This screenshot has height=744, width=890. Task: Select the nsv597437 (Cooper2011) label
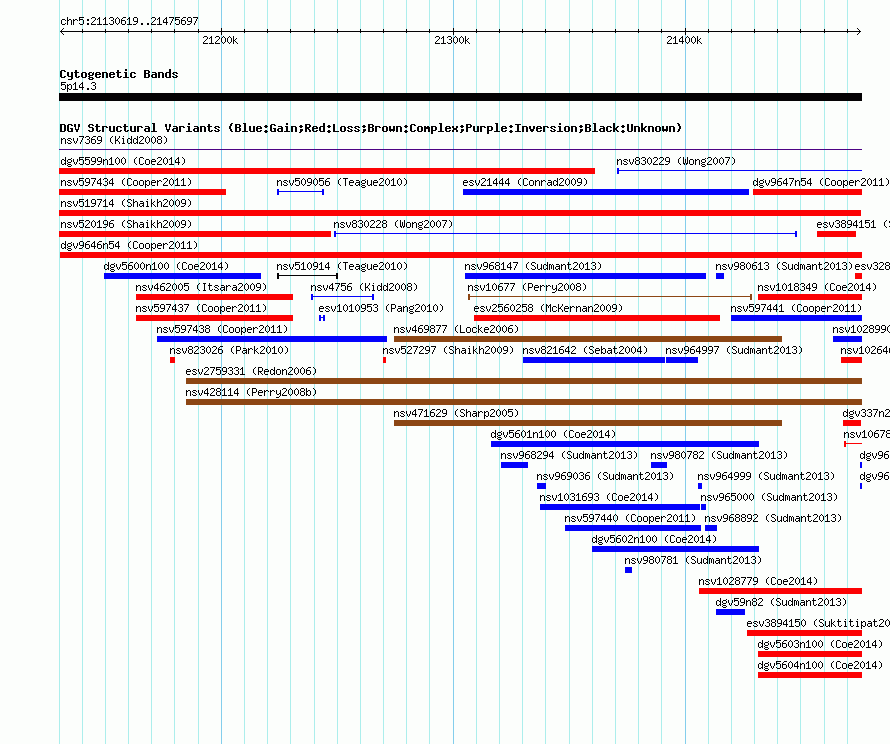point(201,308)
